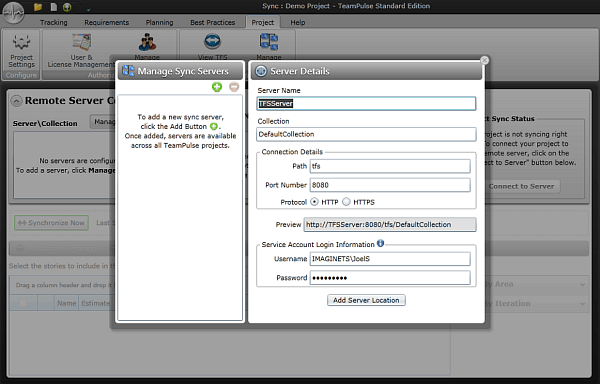Expand the By Iteration dropdown chevron
The height and width of the screenshot is (384, 600).
(582, 304)
